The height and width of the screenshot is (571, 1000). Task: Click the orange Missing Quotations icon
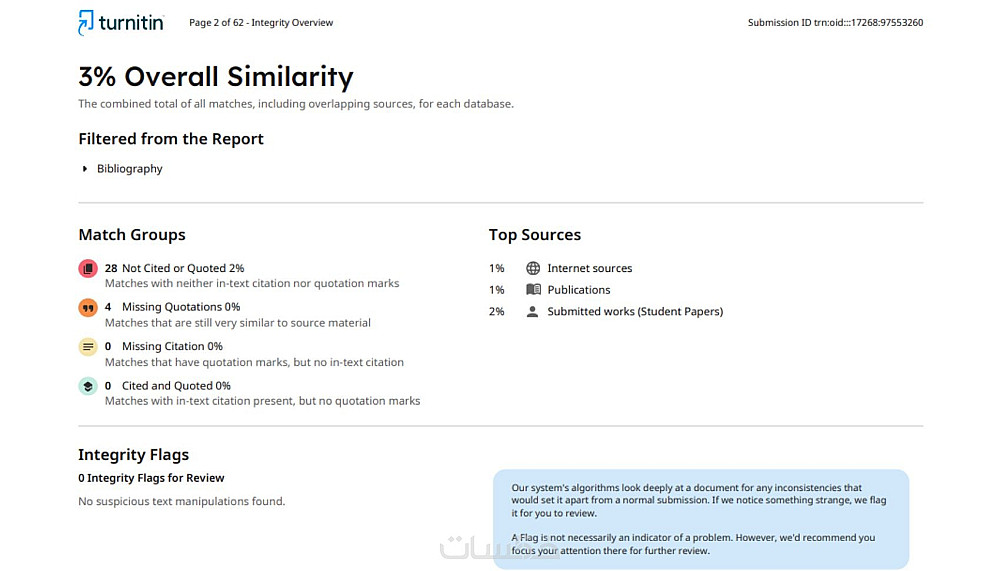(88, 308)
